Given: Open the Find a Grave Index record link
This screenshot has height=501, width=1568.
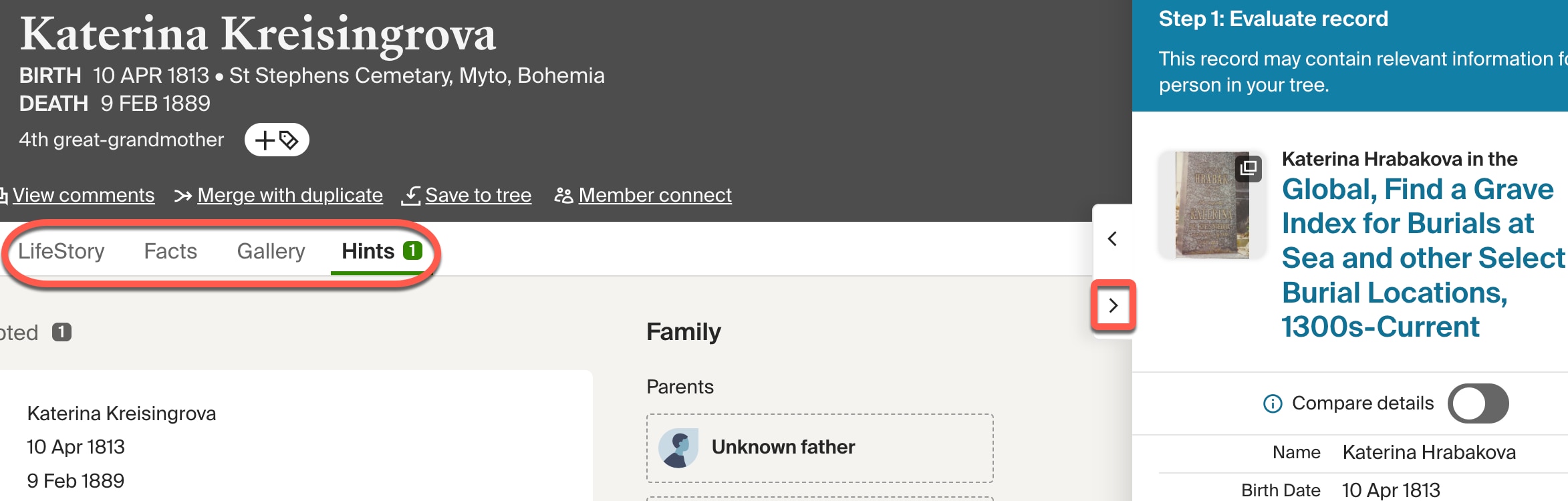Looking at the screenshot, I should pyautogui.click(x=1417, y=257).
